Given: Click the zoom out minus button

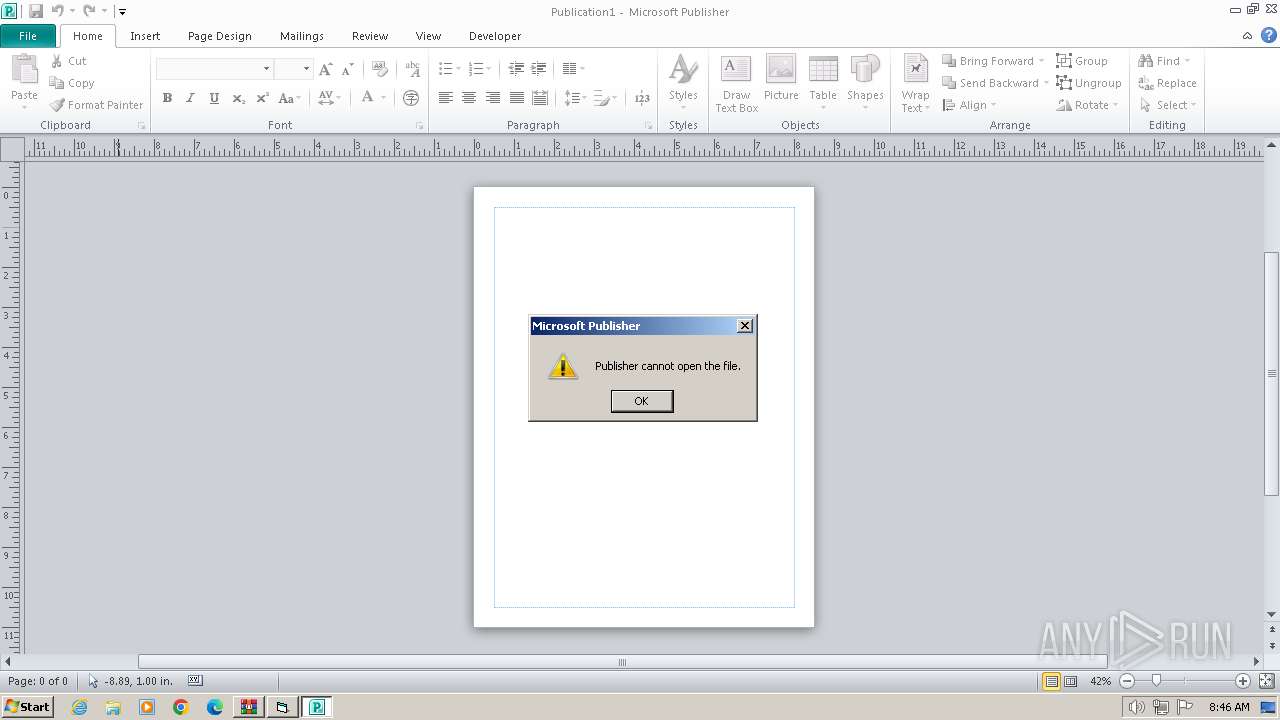Looking at the screenshot, I should click(1127, 681).
